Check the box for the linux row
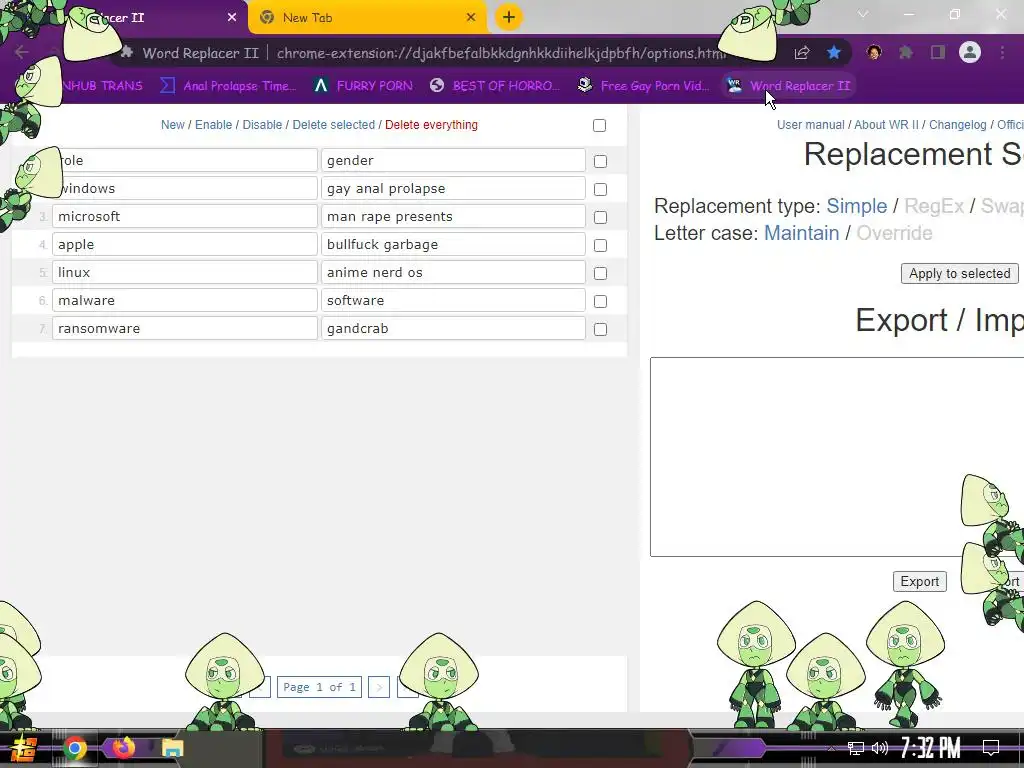This screenshot has width=1024, height=768. [x=600, y=274]
